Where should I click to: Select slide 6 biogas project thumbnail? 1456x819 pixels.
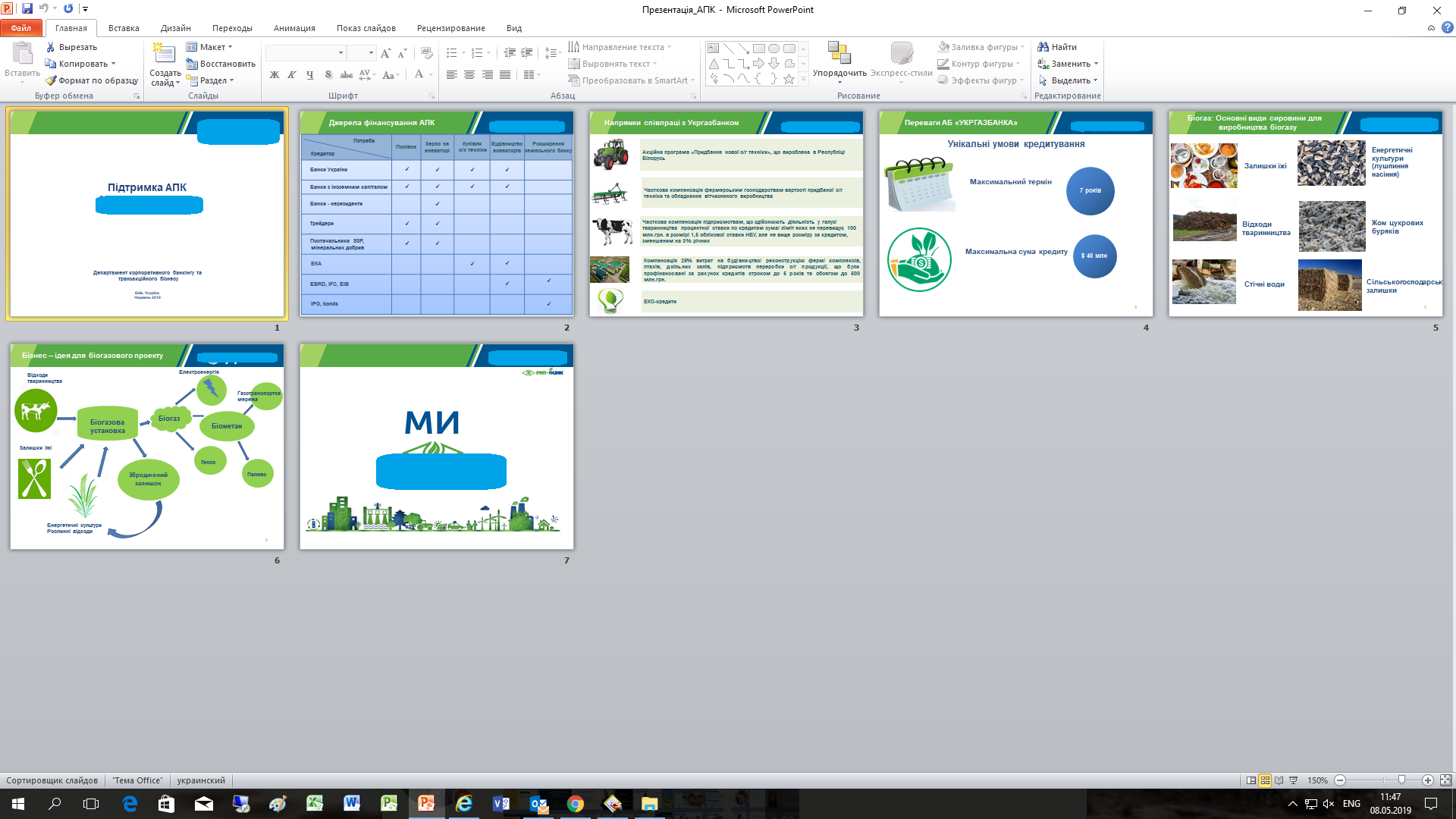[x=147, y=447]
